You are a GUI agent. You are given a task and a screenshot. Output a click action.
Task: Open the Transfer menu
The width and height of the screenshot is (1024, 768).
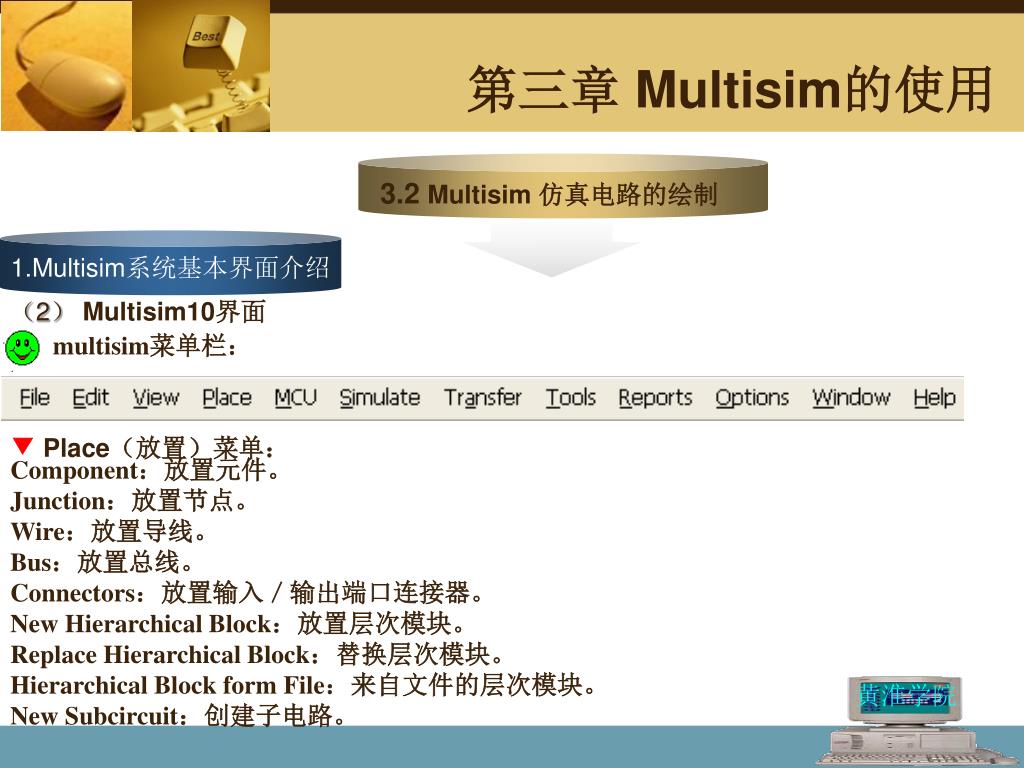(483, 397)
